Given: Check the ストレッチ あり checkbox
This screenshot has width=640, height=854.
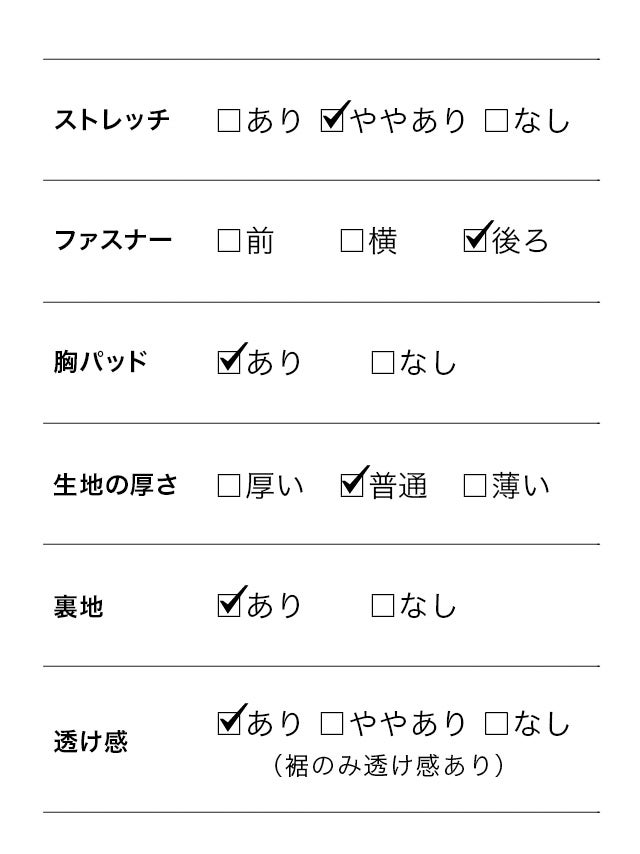Looking at the screenshot, I should 229,122.
